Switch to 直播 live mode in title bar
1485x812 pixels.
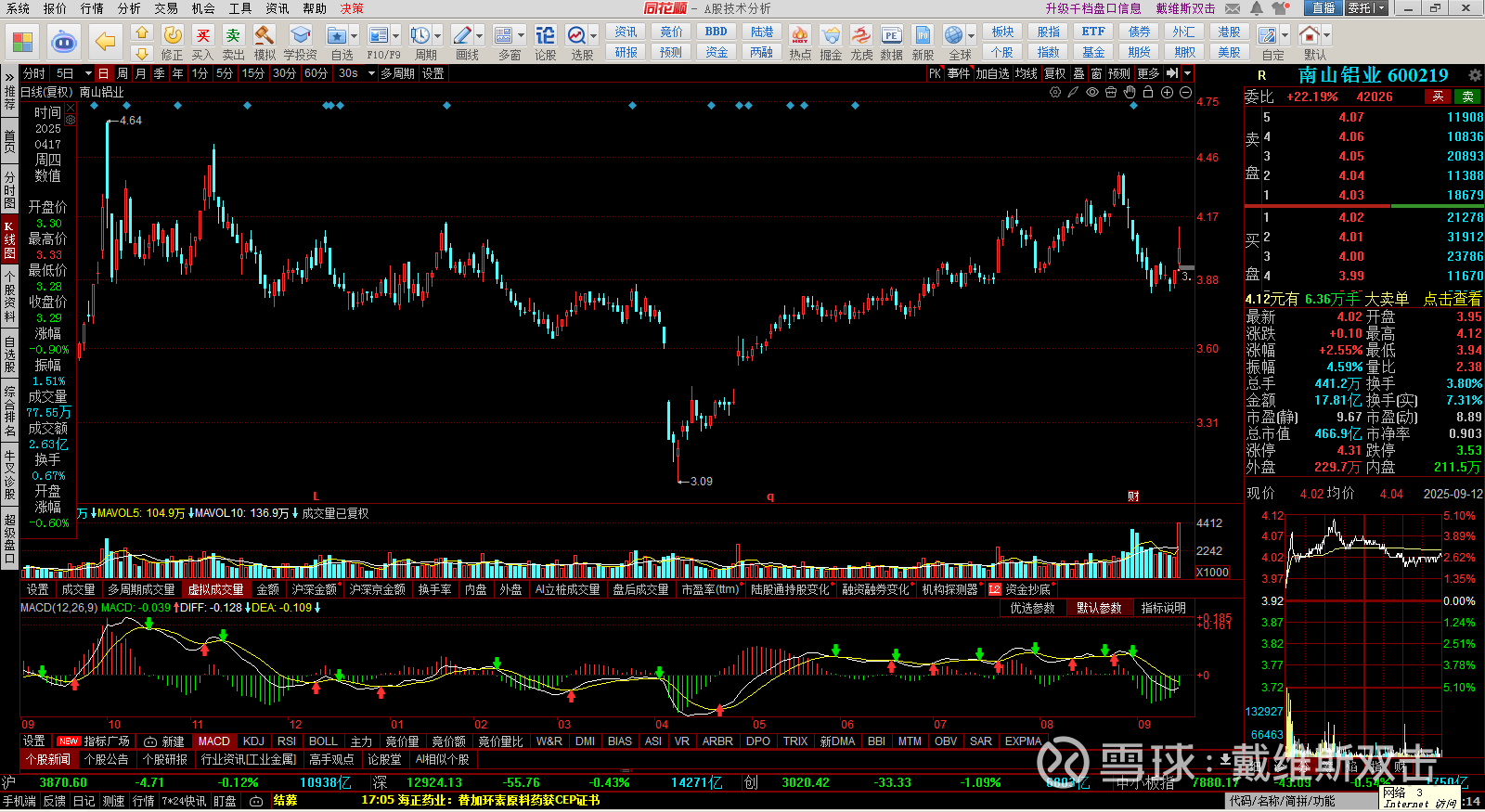click(x=1324, y=8)
